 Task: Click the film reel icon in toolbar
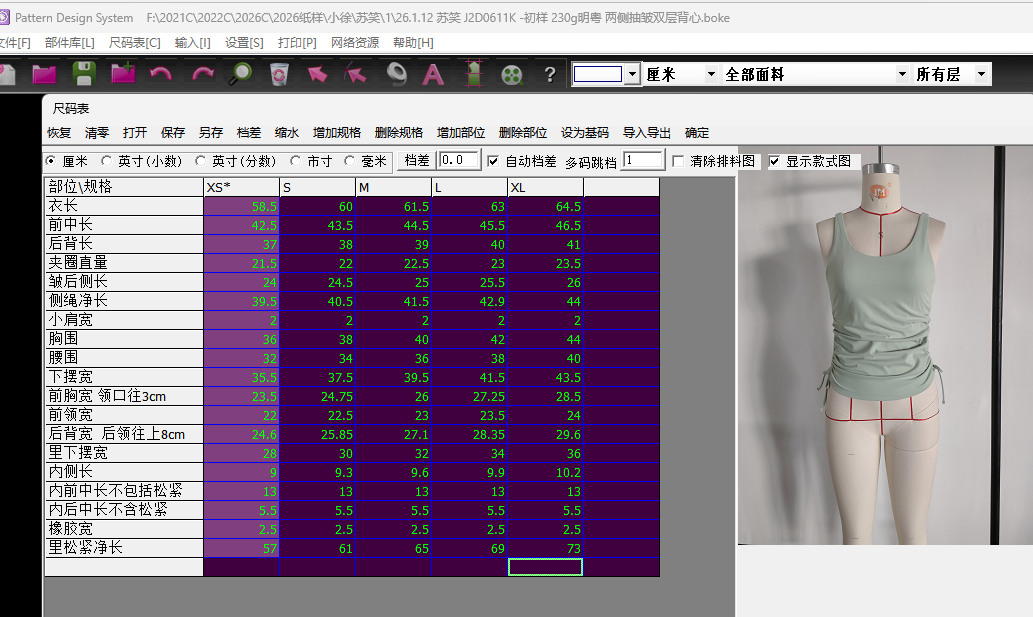point(512,74)
